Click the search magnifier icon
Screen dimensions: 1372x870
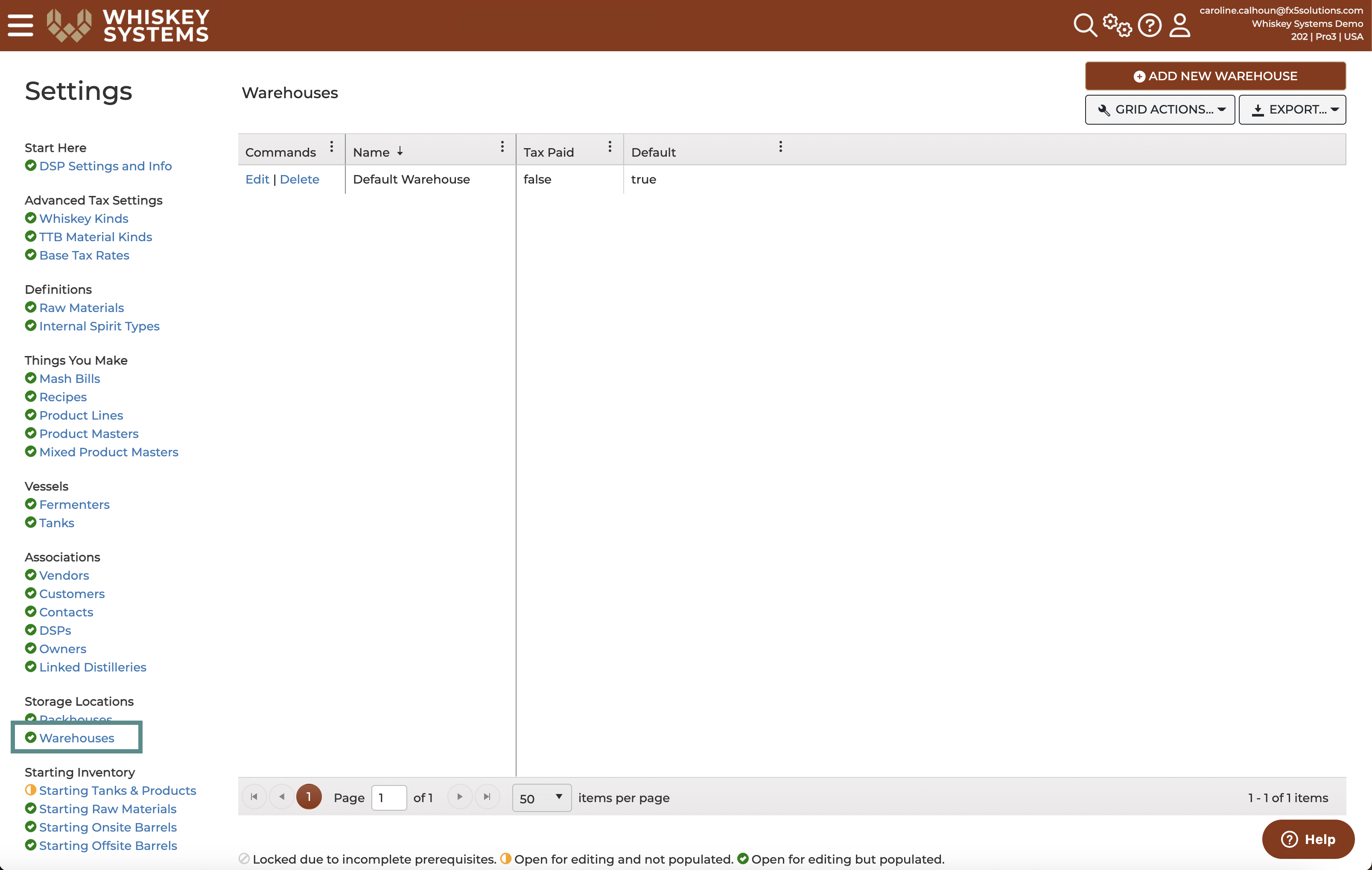click(x=1085, y=26)
